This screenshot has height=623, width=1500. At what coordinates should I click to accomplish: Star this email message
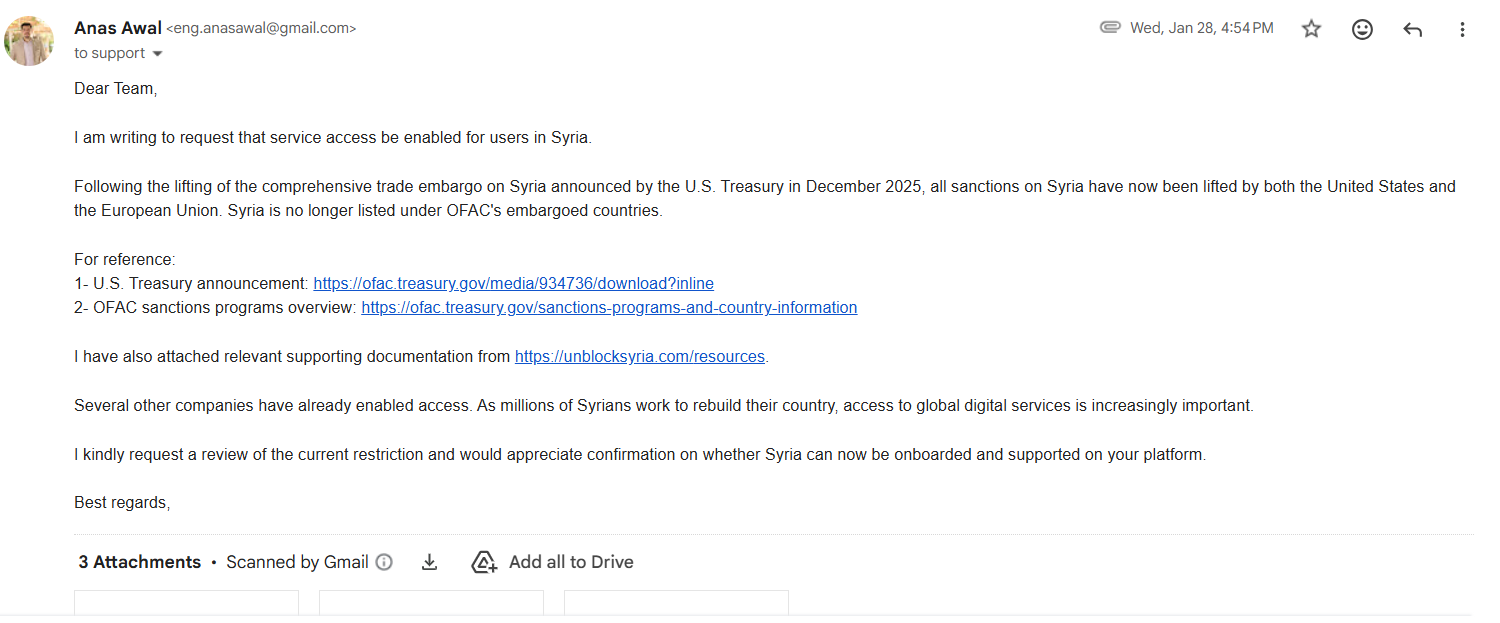pos(1311,29)
